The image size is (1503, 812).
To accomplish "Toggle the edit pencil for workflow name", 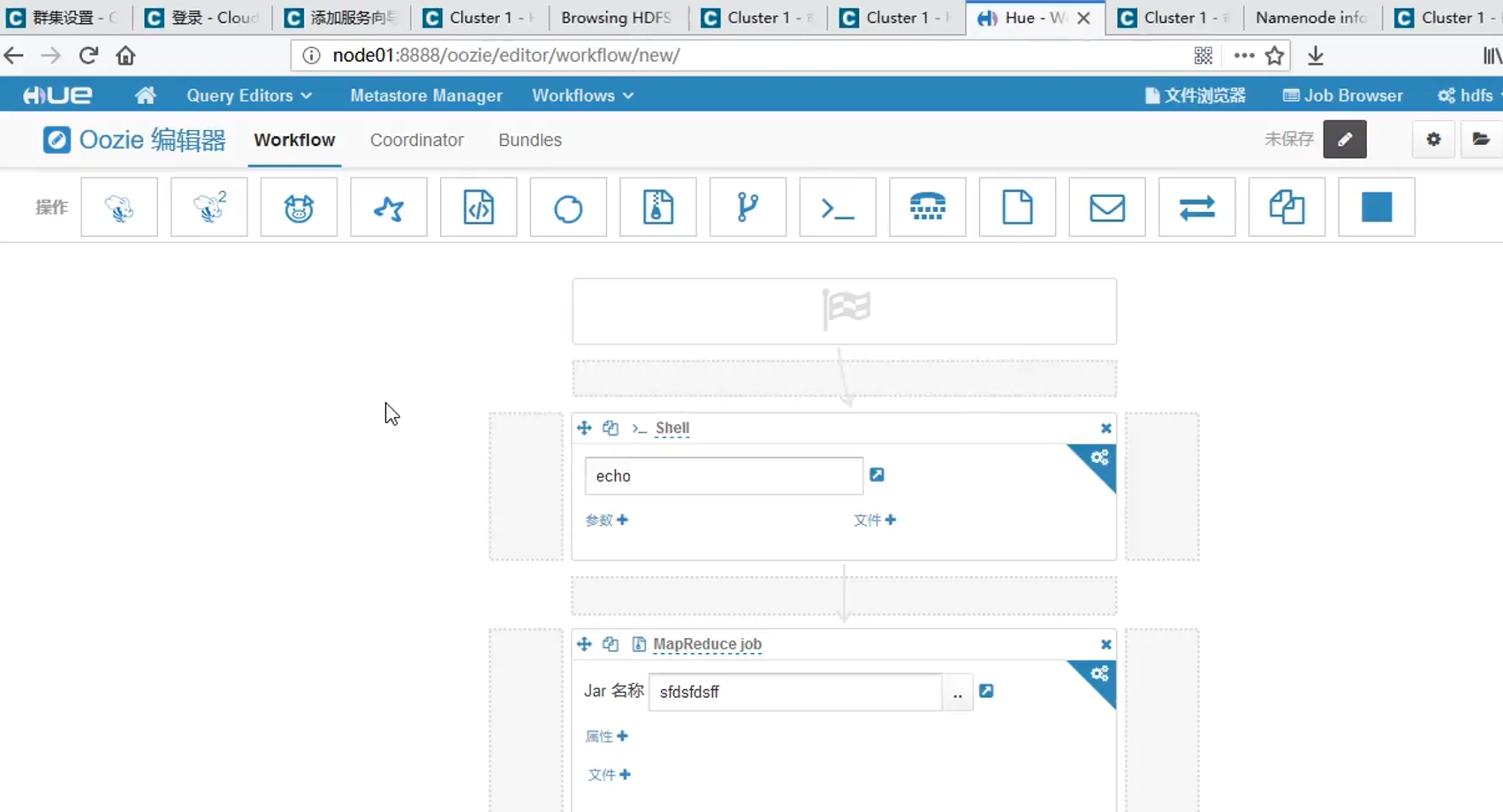I will pyautogui.click(x=1345, y=139).
